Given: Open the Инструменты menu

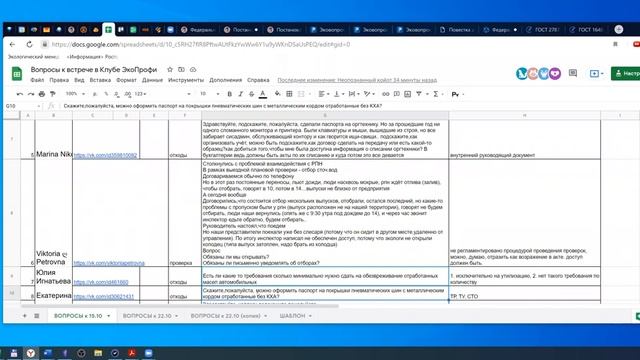Looking at the screenshot, I should 186,80.
